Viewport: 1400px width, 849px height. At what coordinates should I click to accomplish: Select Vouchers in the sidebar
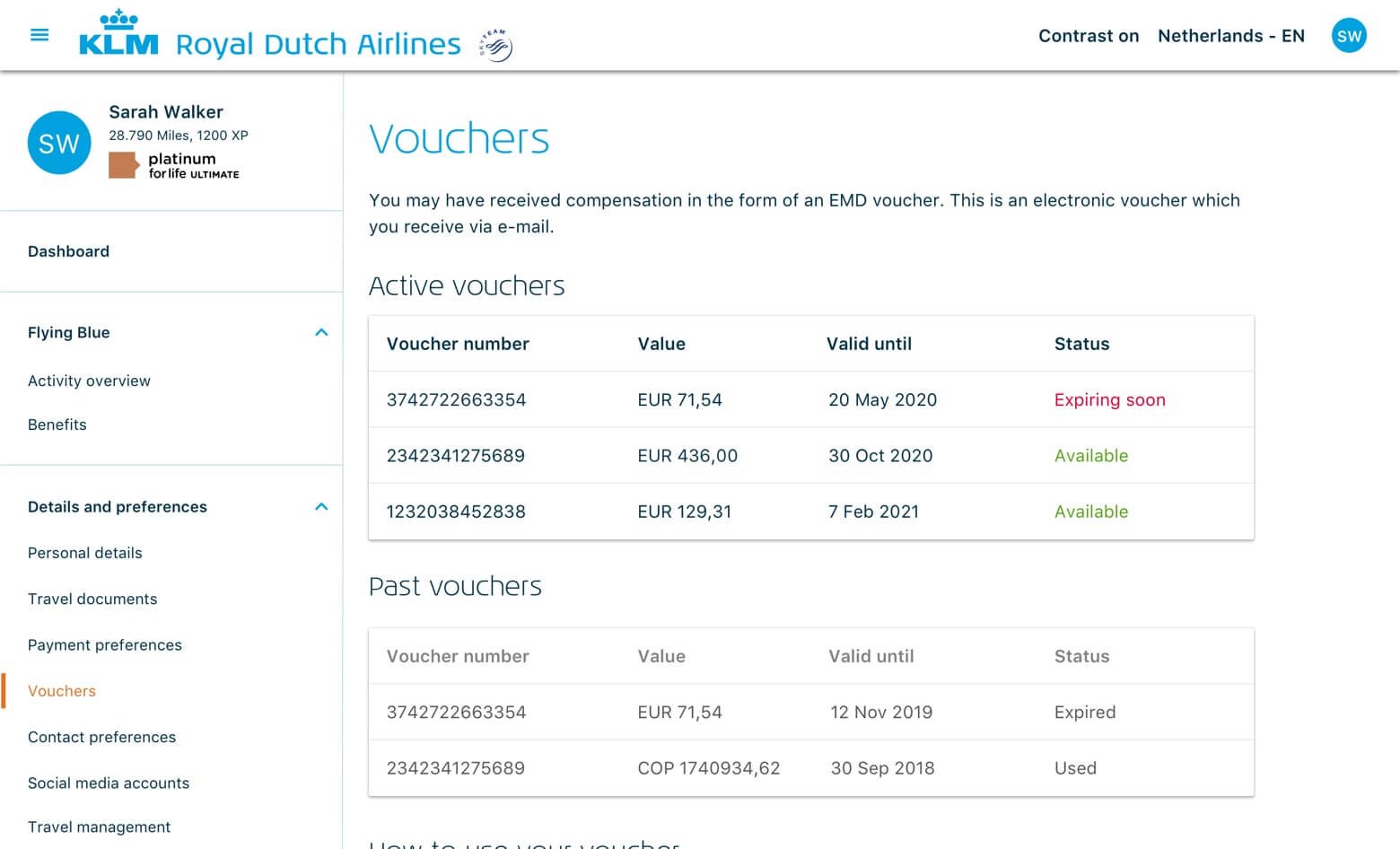tap(62, 691)
